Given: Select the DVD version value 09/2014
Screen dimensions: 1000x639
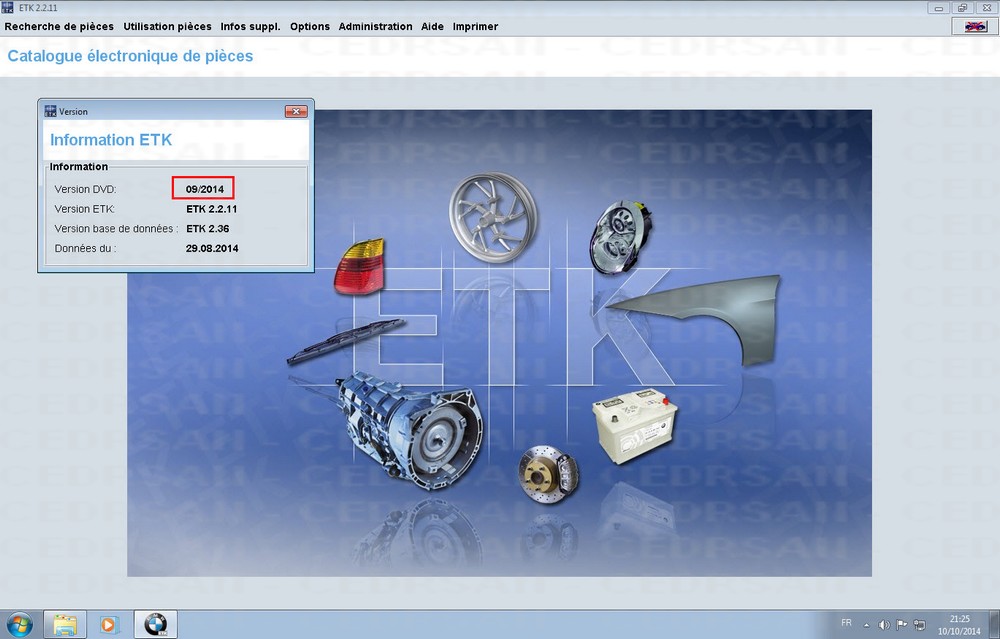Looking at the screenshot, I should pyautogui.click(x=205, y=189).
